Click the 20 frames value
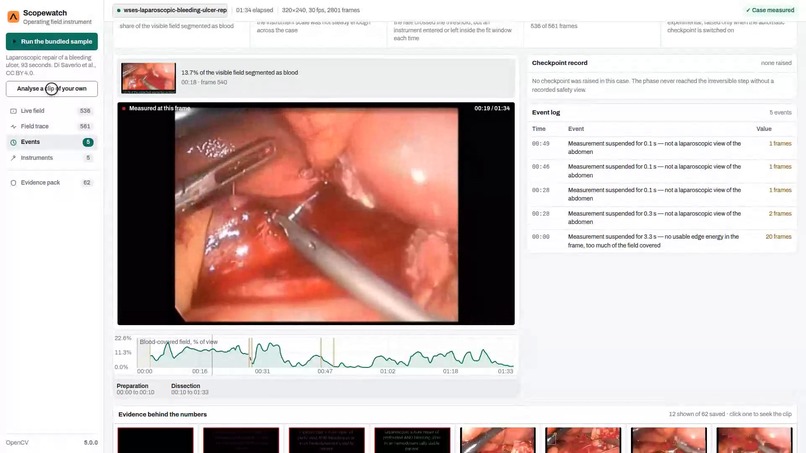The height and width of the screenshot is (453, 806). point(778,237)
